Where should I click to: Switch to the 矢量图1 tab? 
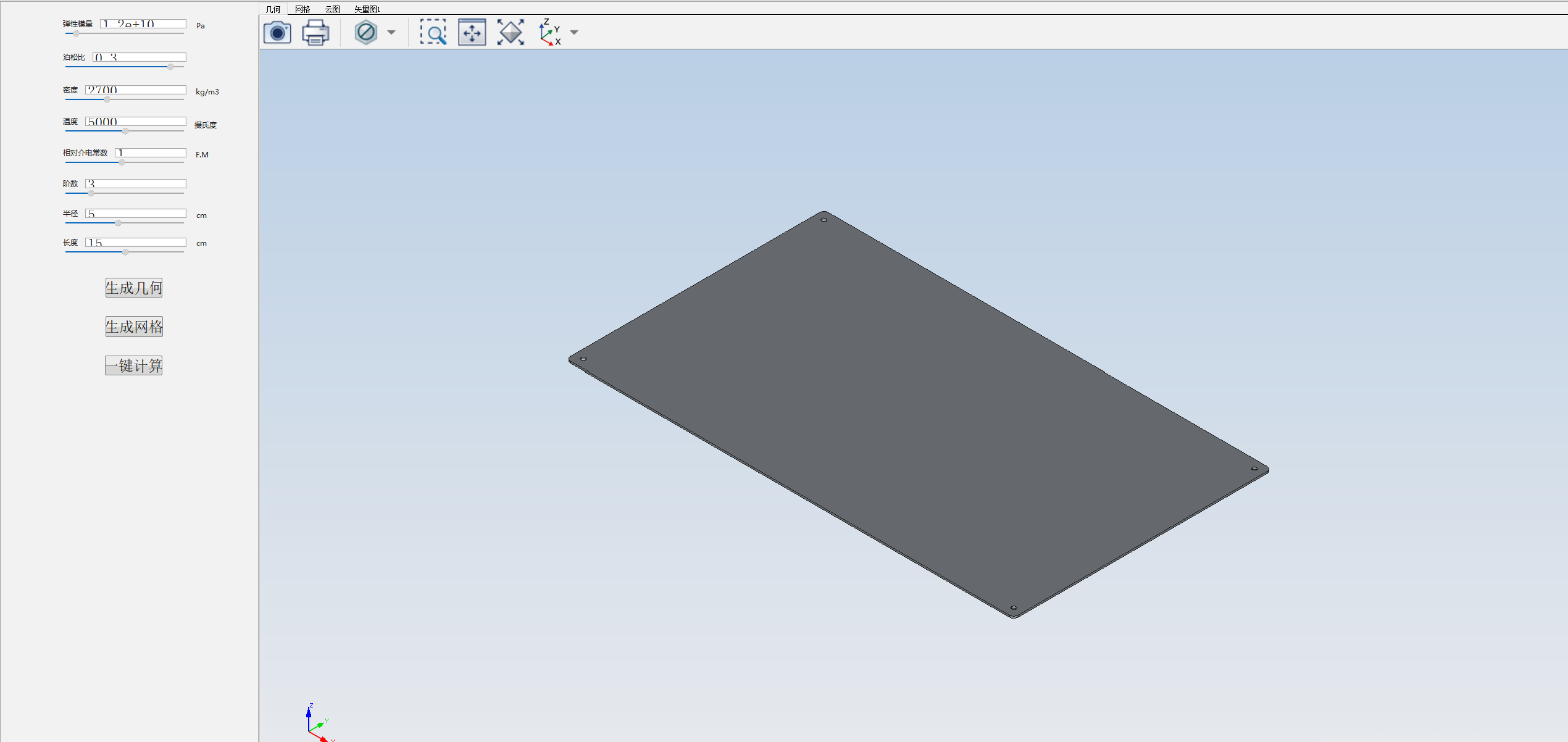click(x=367, y=9)
